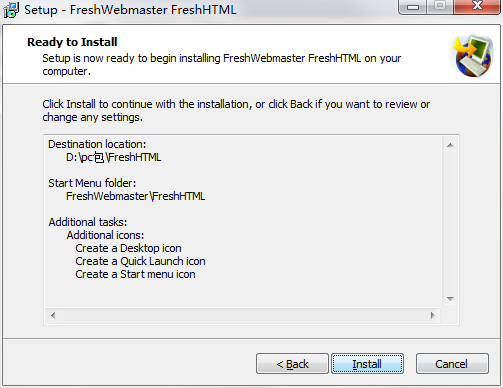This screenshot has height=388, width=503.
Task: Click the summary box scroll down arrow
Action: click(x=450, y=299)
